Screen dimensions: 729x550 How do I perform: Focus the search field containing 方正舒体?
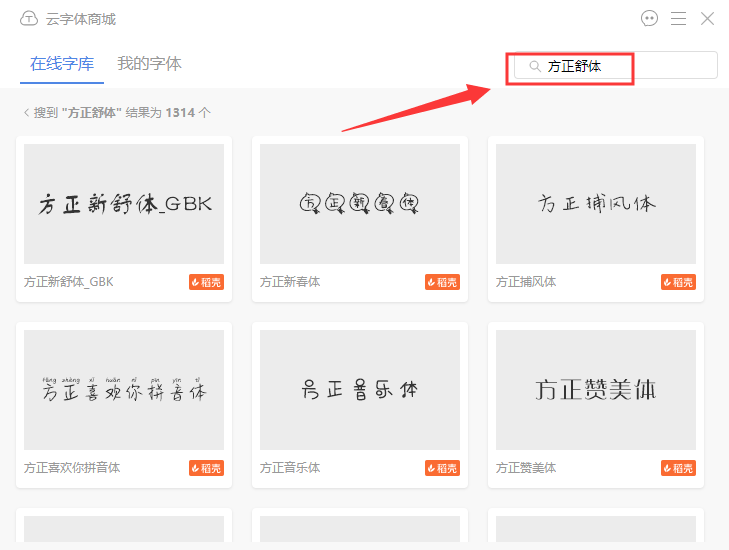pyautogui.click(x=616, y=65)
